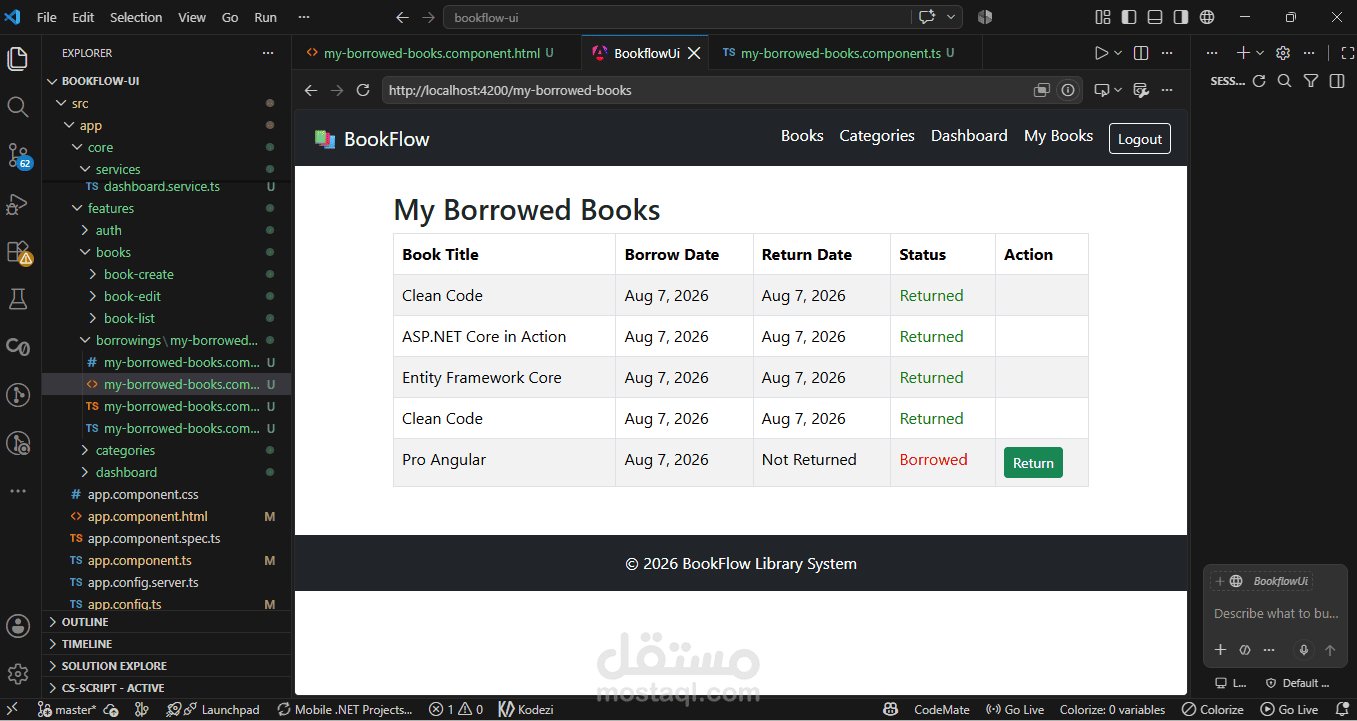This screenshot has width=1357, height=721.
Task: Open Extensions view with warning badge
Action: pyautogui.click(x=18, y=251)
